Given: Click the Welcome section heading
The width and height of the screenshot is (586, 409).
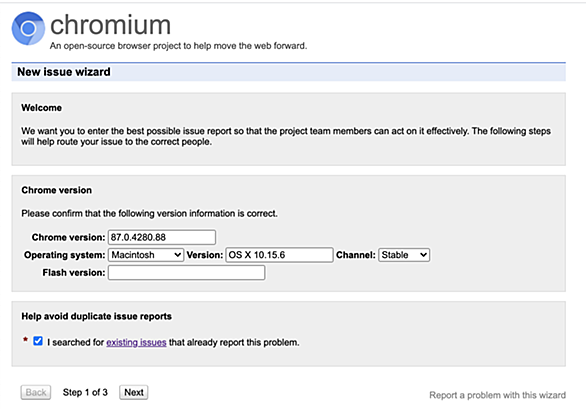Looking at the screenshot, I should [41, 108].
